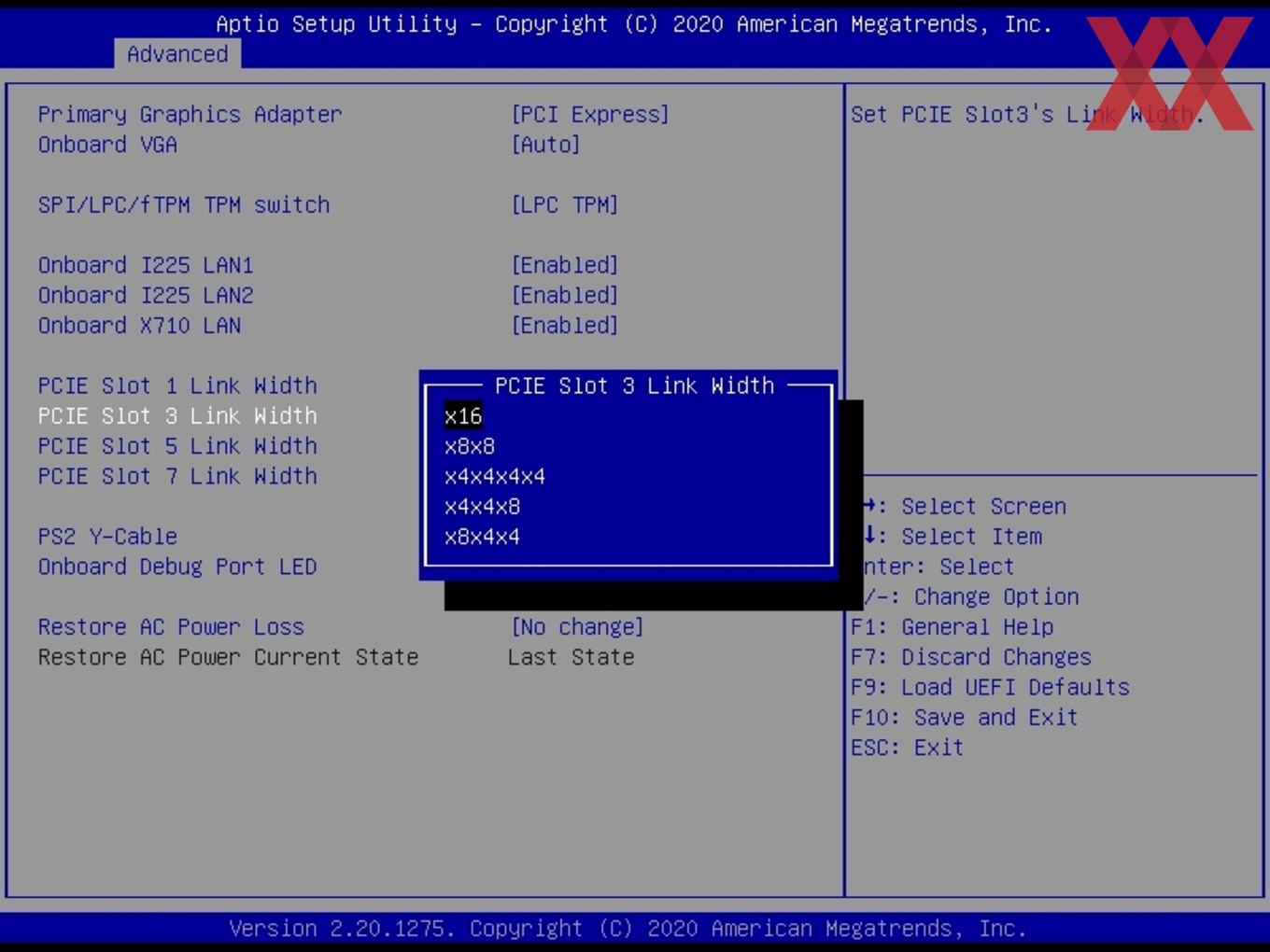Select x16 in the link width popup
Viewport: 1270px width, 952px height.
(463, 416)
